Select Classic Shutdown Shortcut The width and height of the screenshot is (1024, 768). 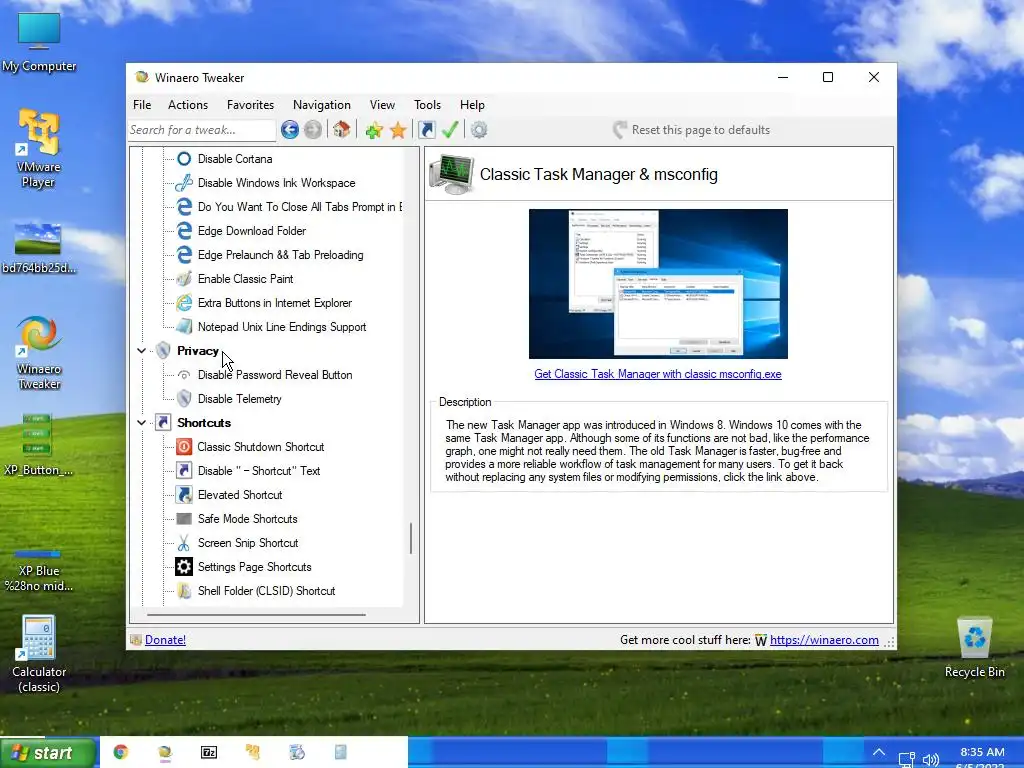pyautogui.click(x=261, y=447)
